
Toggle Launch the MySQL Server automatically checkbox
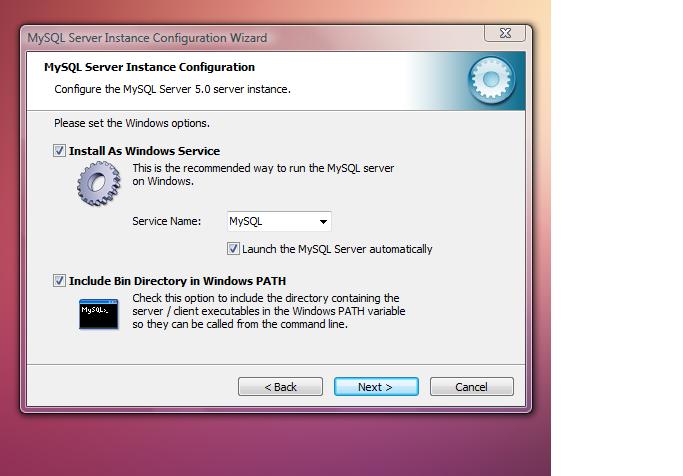(233, 249)
